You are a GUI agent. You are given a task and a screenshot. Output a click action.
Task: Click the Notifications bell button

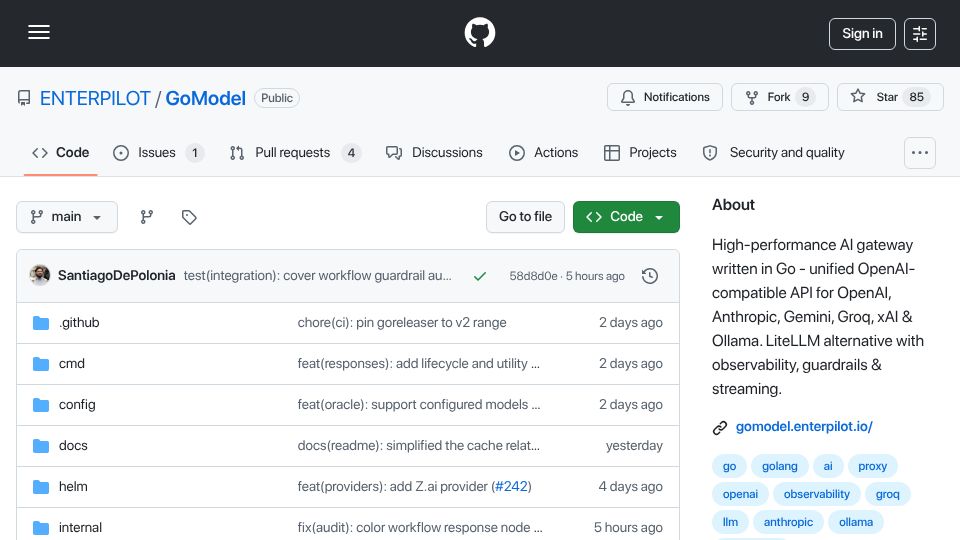click(665, 97)
